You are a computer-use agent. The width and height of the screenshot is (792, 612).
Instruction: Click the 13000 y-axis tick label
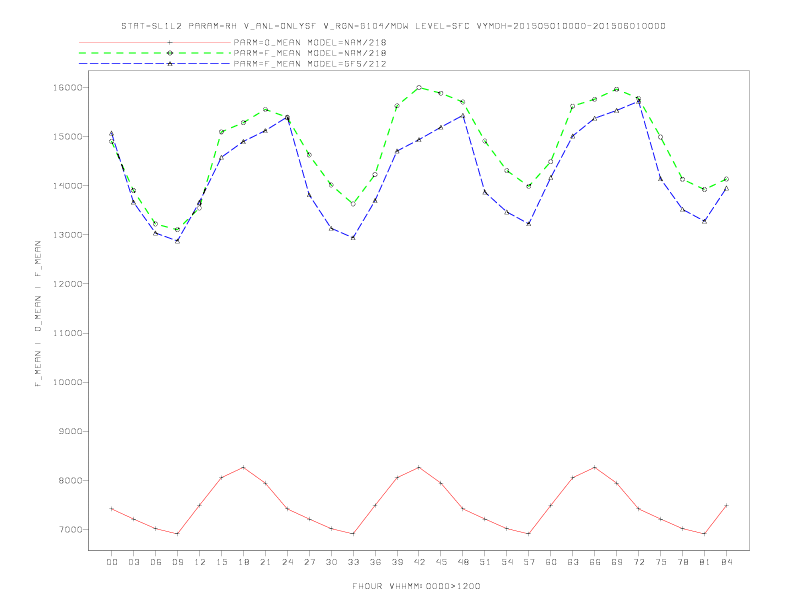67,235
